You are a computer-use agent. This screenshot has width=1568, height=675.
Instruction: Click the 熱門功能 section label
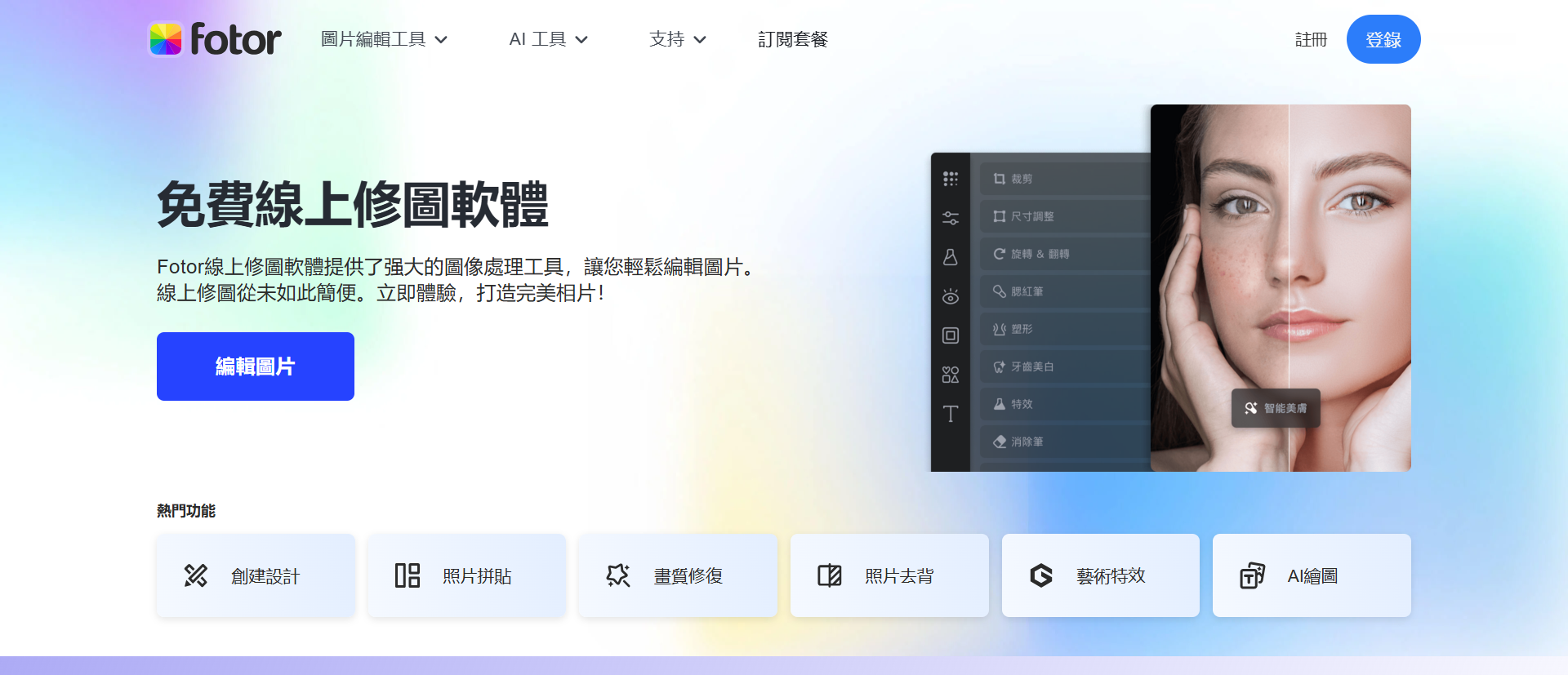click(x=186, y=511)
